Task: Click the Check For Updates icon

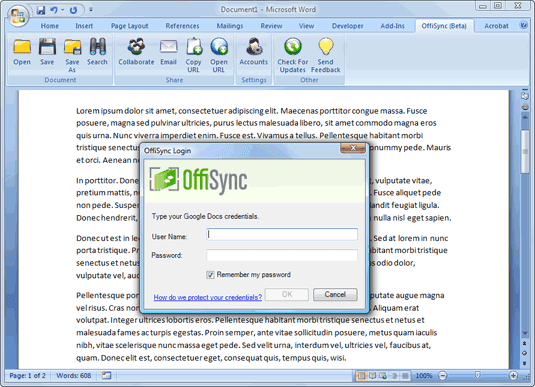Action: click(x=293, y=47)
